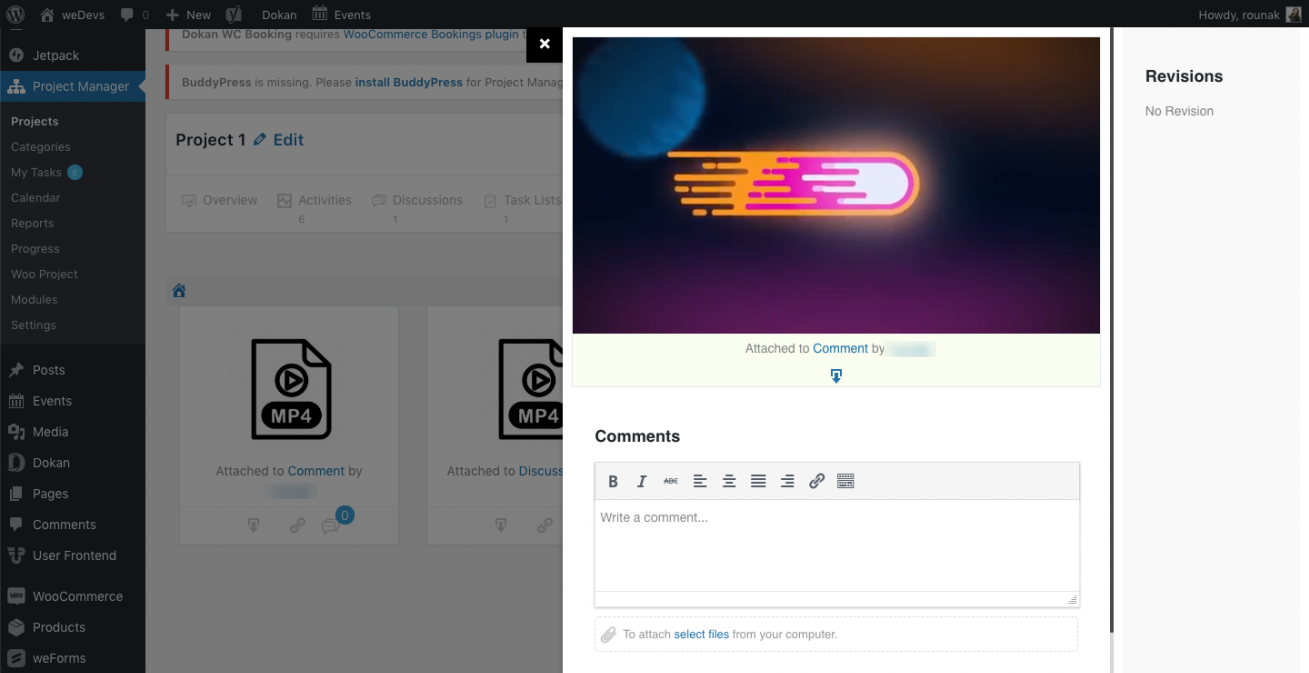This screenshot has width=1309, height=673.
Task: Switch to the Activities tab
Action: click(x=315, y=200)
